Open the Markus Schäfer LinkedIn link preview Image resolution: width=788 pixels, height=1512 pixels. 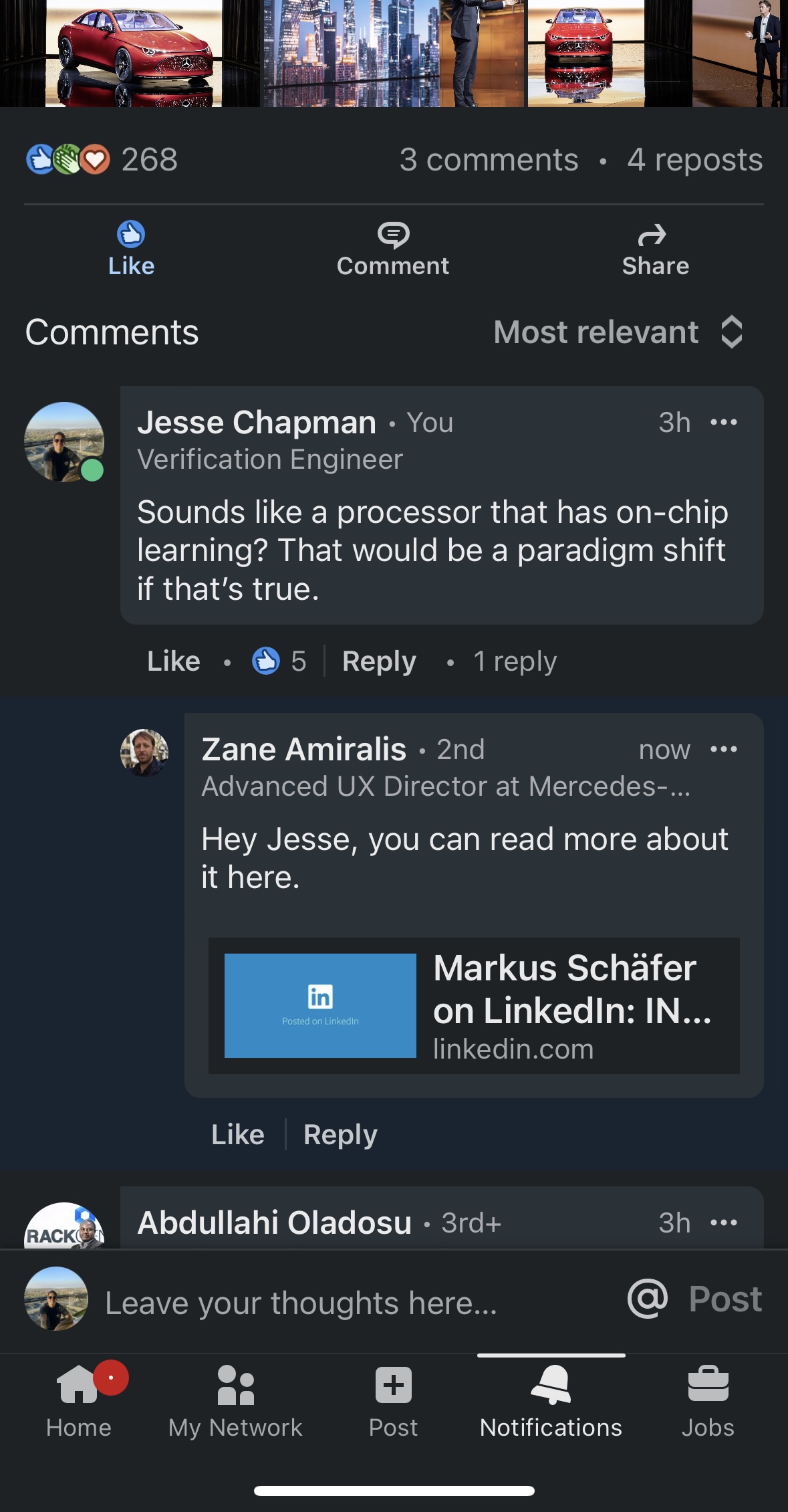(x=474, y=1006)
